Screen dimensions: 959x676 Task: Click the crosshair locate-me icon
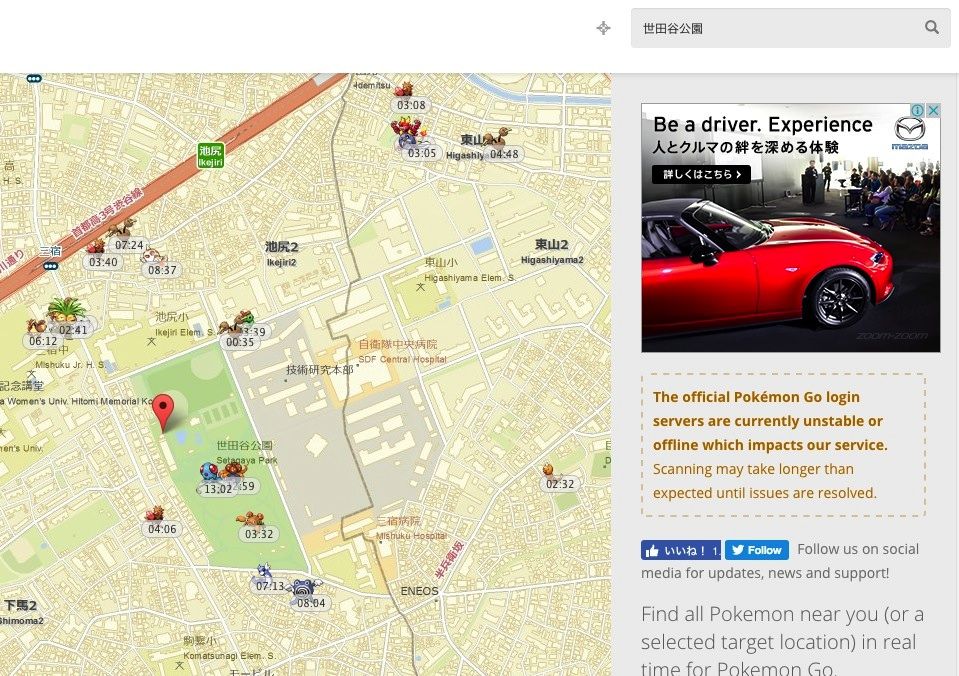point(603,28)
